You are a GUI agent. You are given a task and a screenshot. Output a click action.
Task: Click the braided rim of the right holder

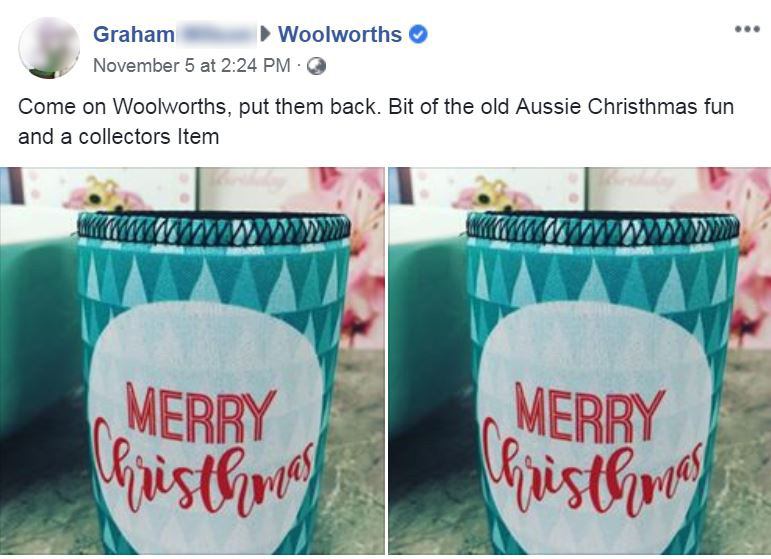click(x=602, y=228)
